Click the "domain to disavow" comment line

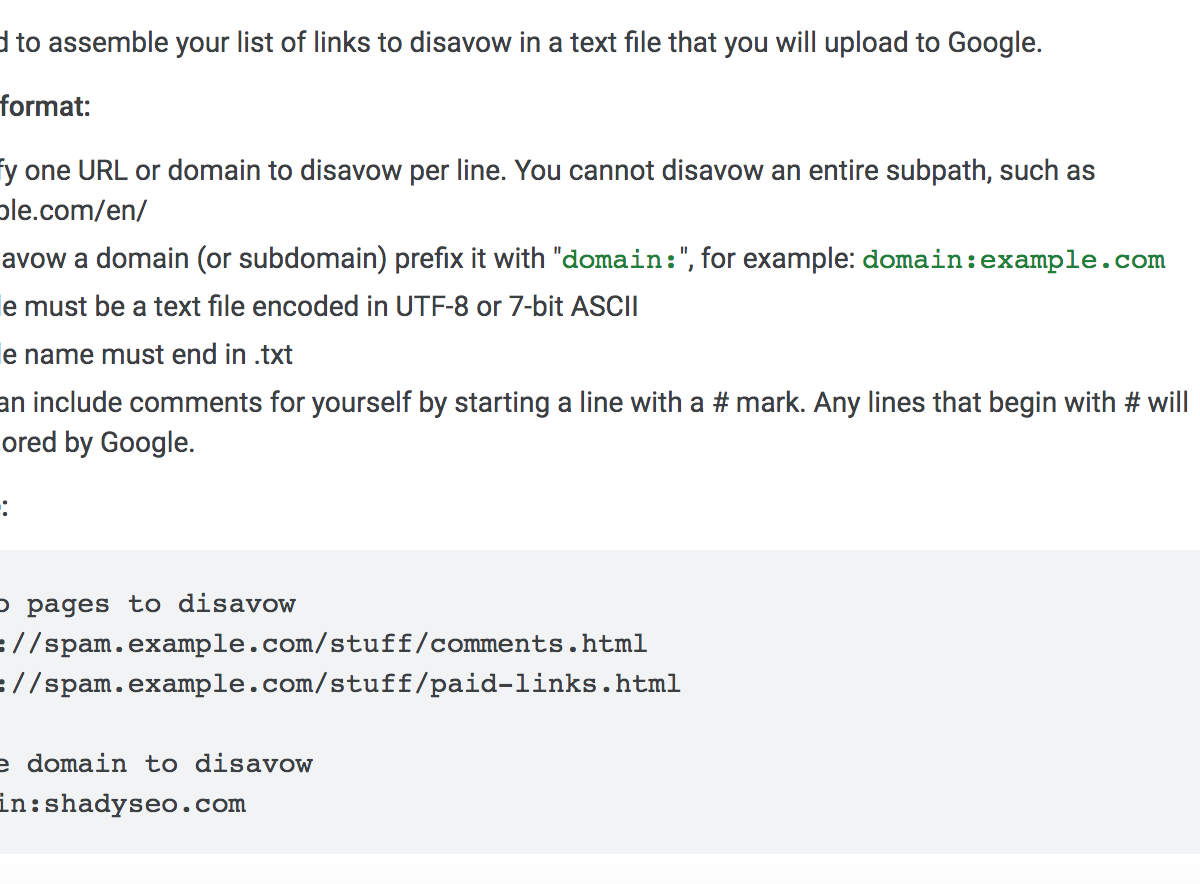pyautogui.click(x=168, y=764)
